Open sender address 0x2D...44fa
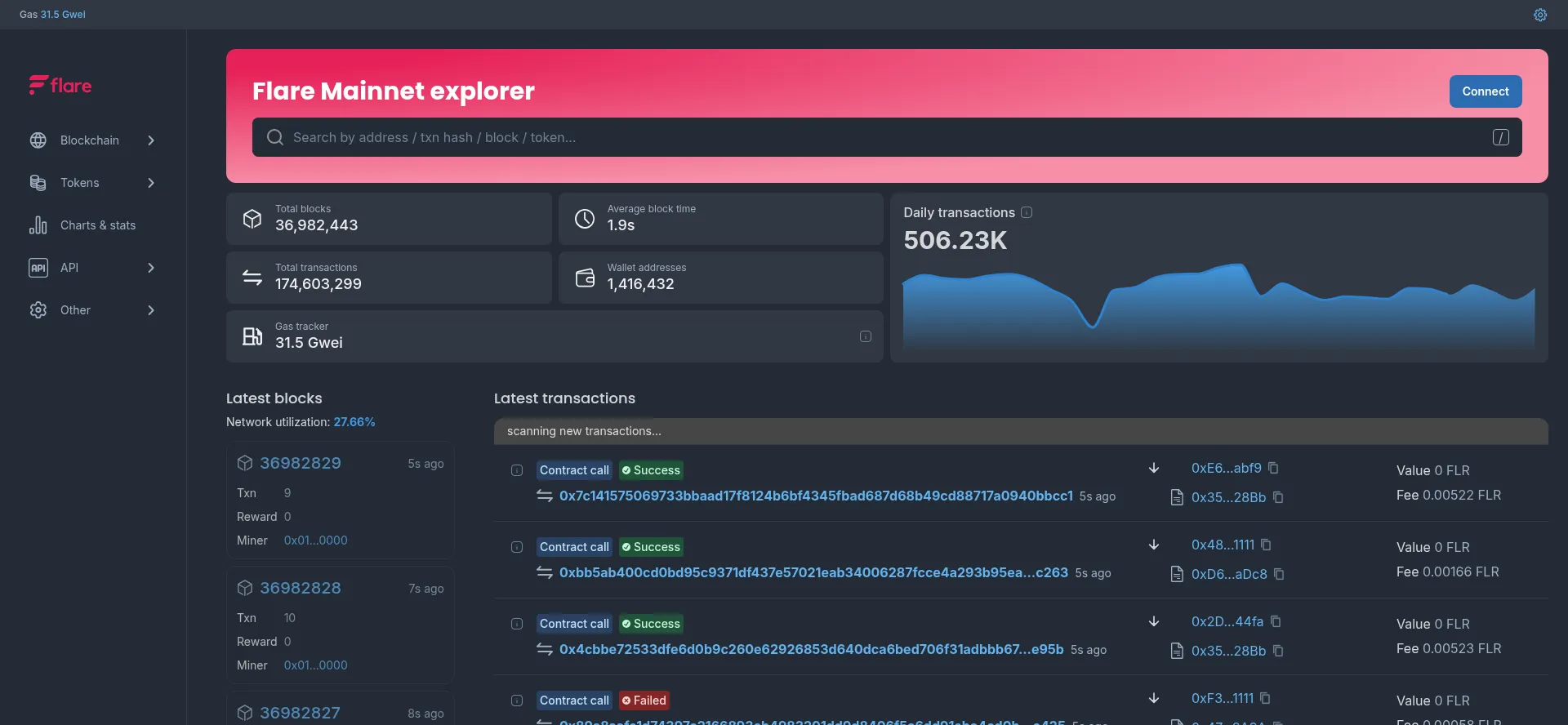This screenshot has height=725, width=1568. pos(1227,621)
